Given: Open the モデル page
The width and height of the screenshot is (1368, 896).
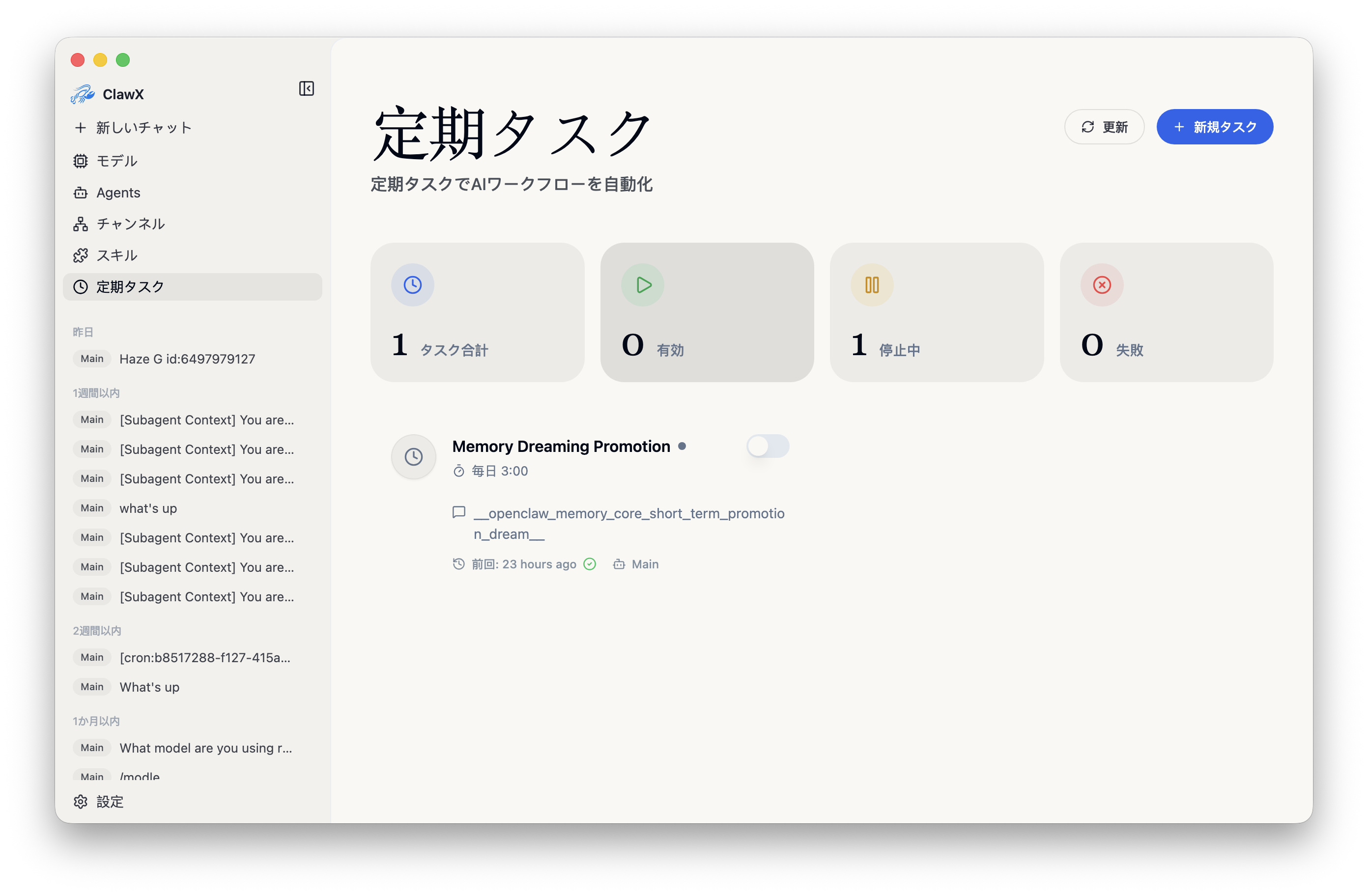Looking at the screenshot, I should [192, 161].
